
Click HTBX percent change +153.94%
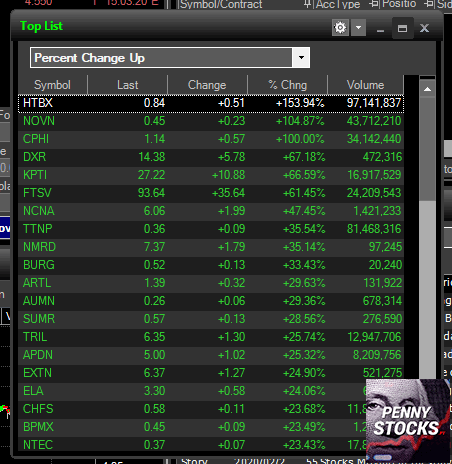coord(300,103)
